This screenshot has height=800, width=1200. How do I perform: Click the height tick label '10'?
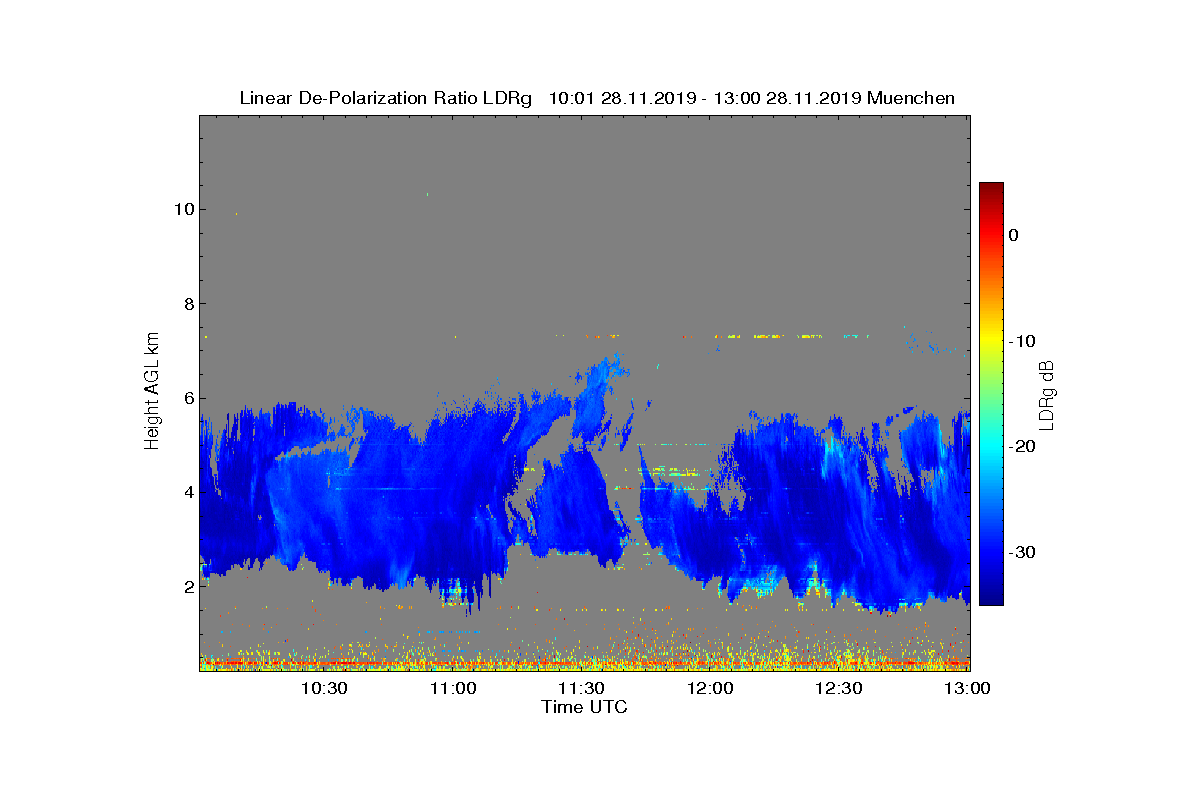click(182, 209)
